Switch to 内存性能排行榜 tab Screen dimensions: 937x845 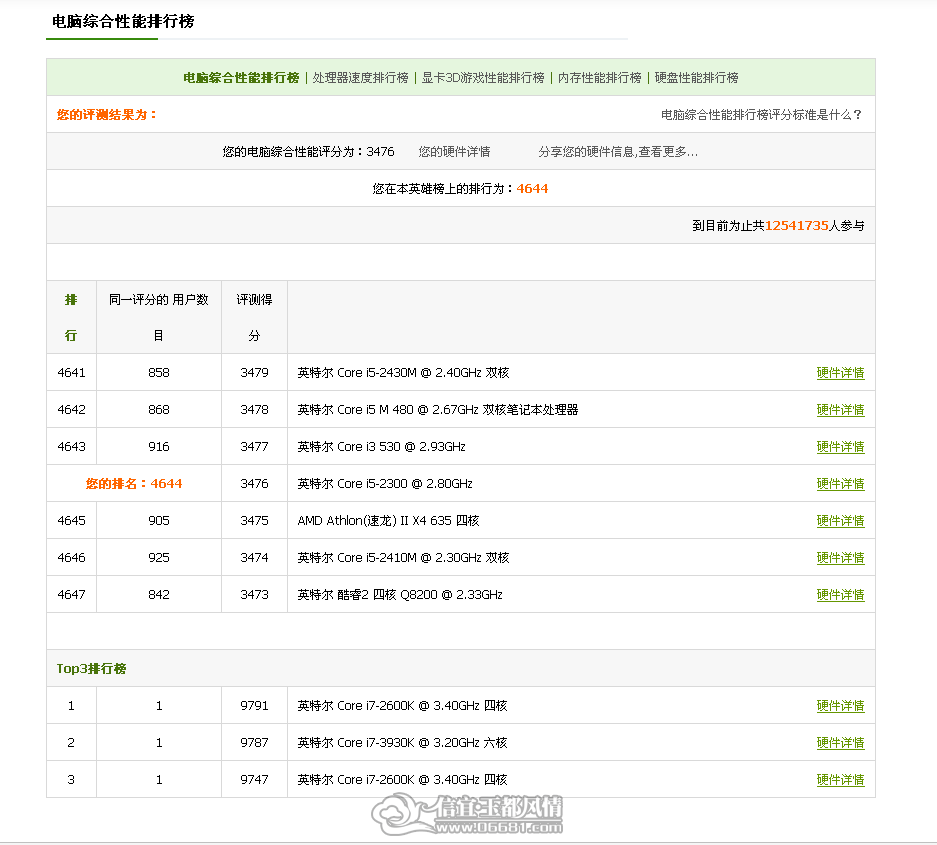(599, 78)
